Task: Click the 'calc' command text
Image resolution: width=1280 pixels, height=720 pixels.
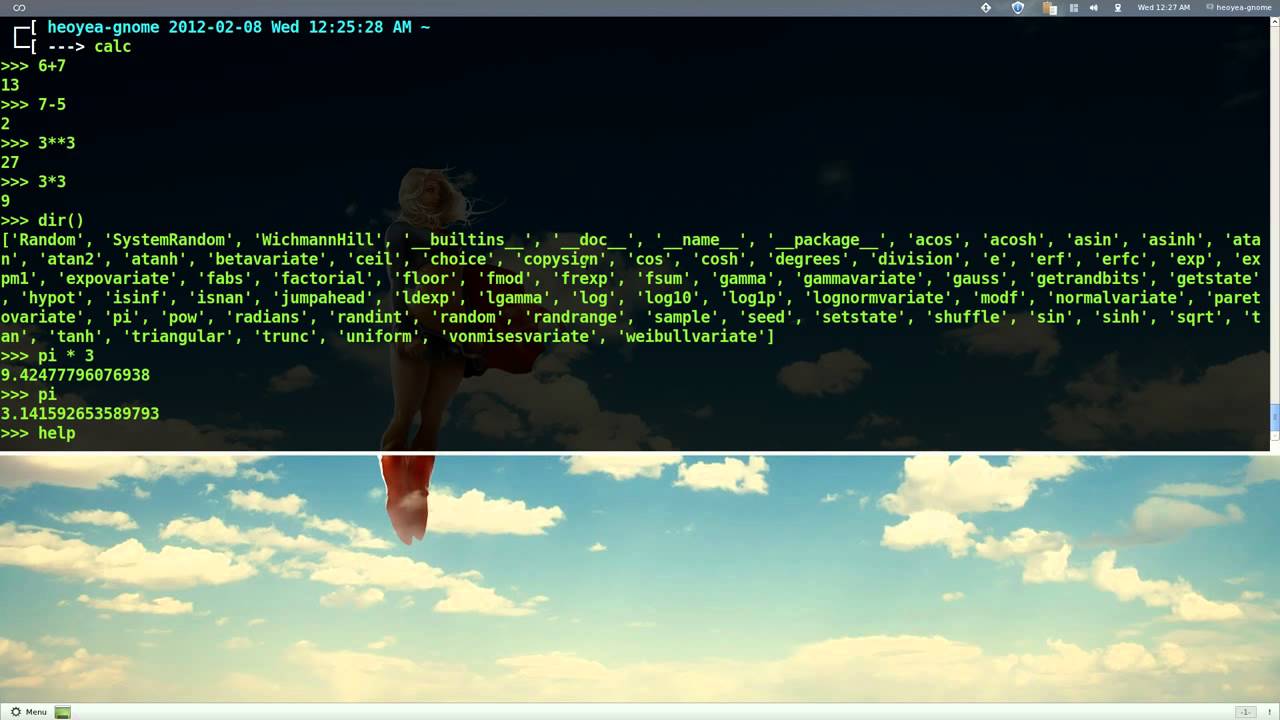Action: point(113,46)
